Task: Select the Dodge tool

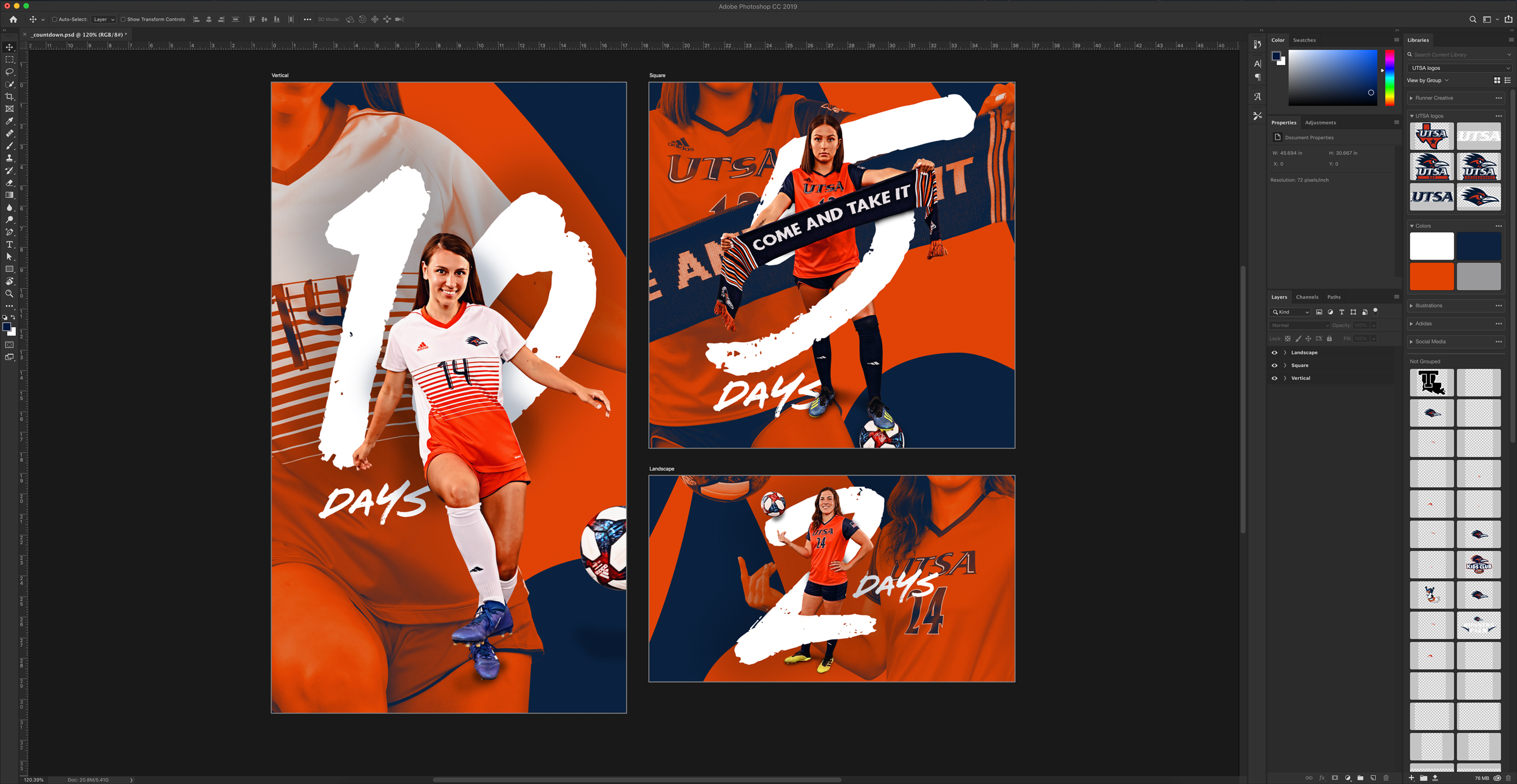Action: (10, 220)
